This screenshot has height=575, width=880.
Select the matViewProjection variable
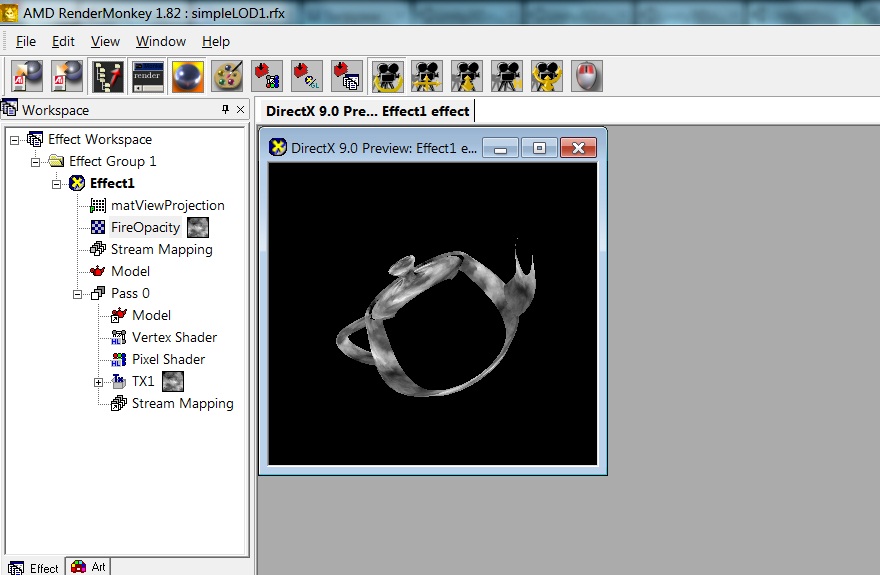click(167, 205)
